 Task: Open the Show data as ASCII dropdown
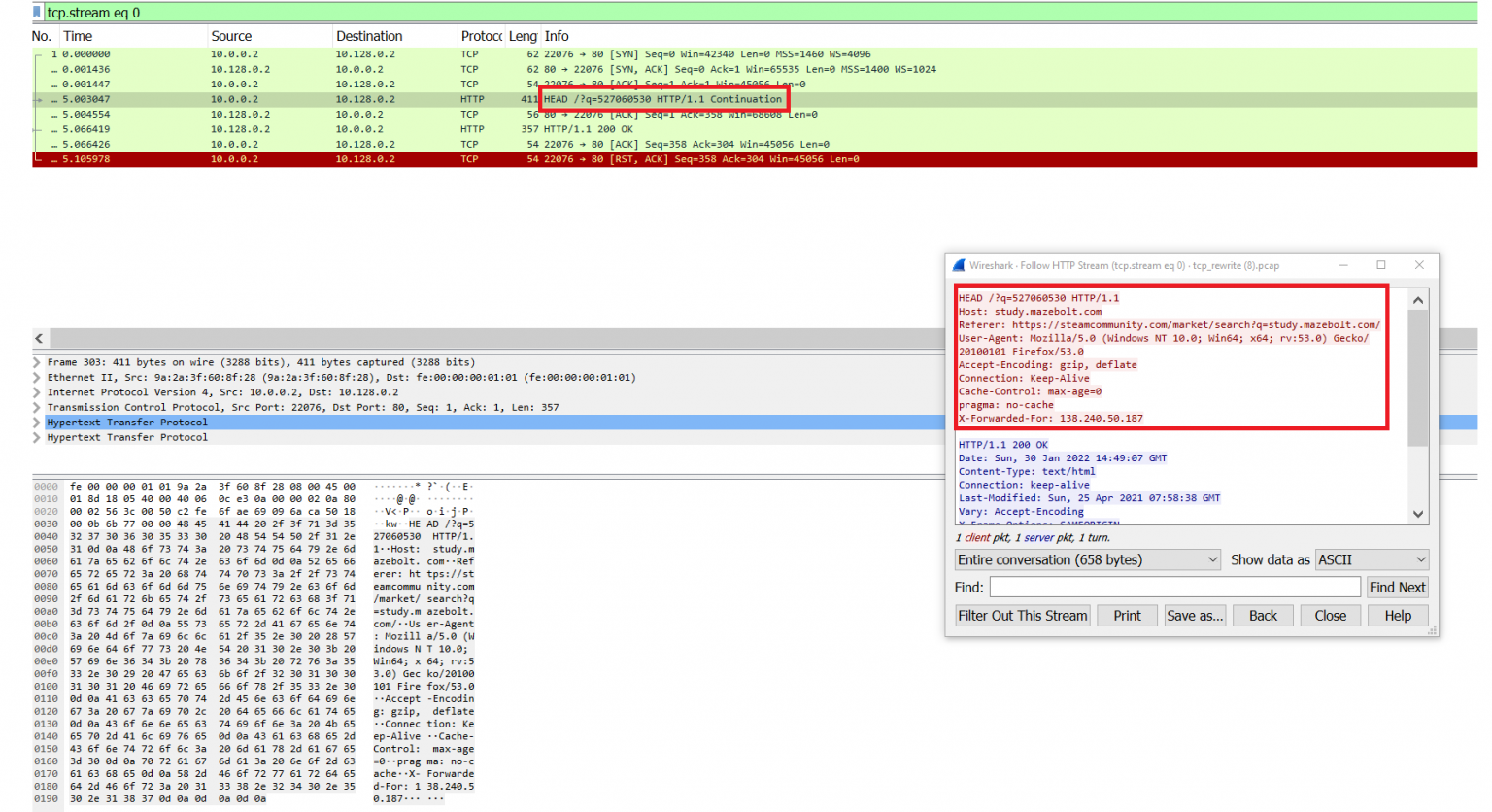tap(1372, 560)
